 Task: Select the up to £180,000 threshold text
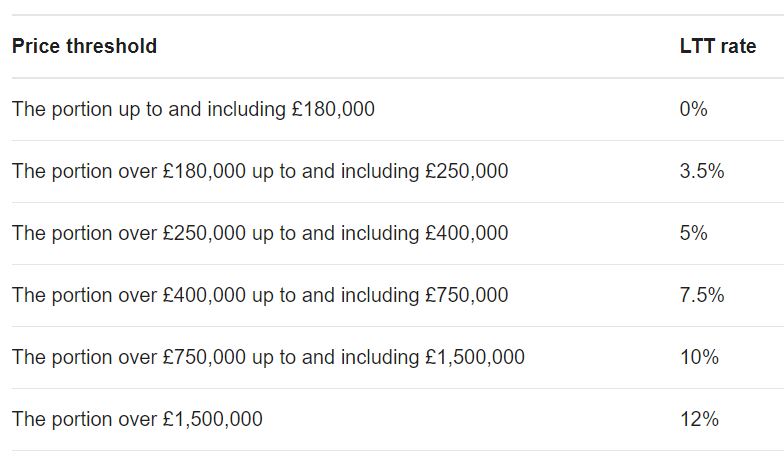pyautogui.click(x=193, y=109)
